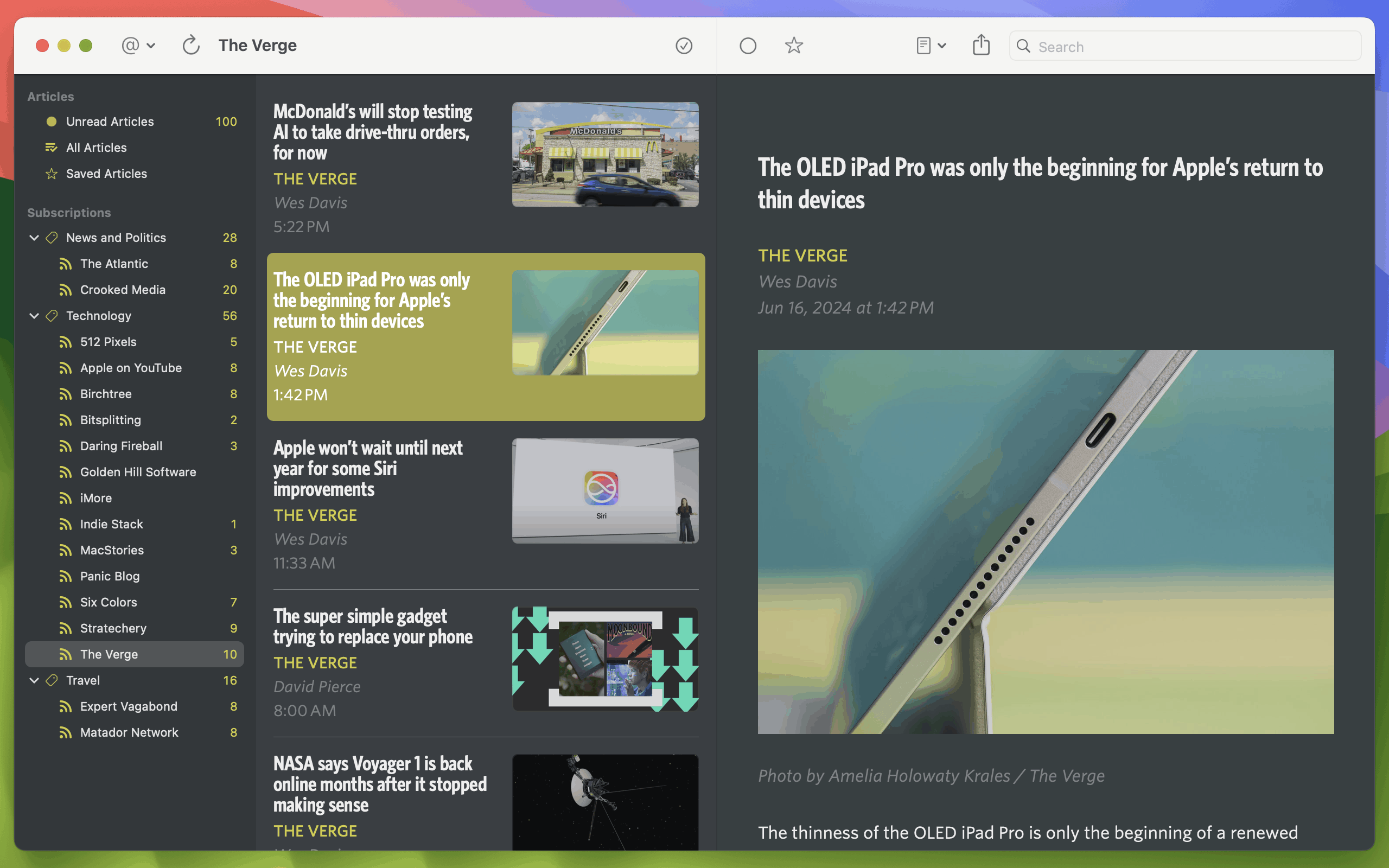
Task: Click the Unread Articles dot icon
Action: pyautogui.click(x=52, y=122)
